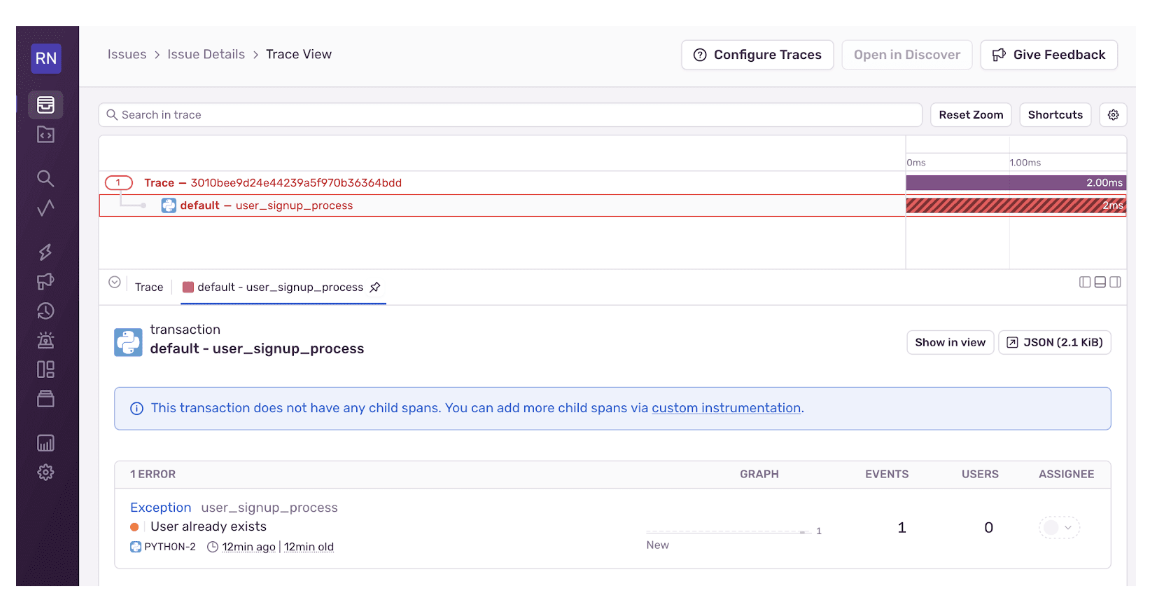Open trace view Settings gear icon
Viewport: 1162px width, 610px height.
pos(1113,114)
